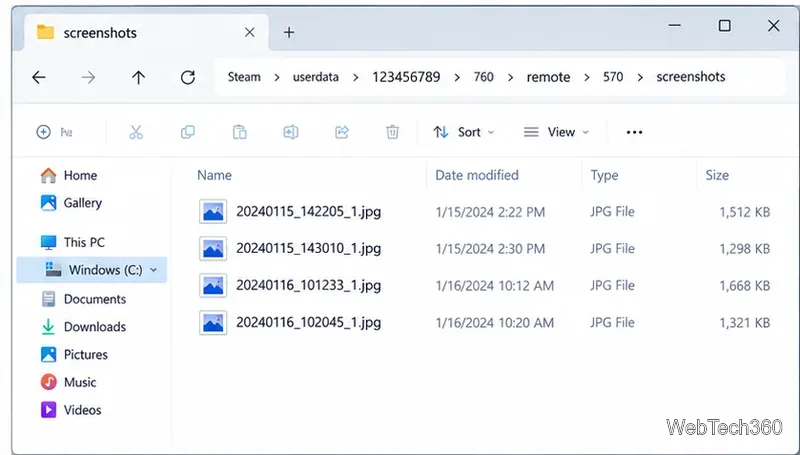Click date 1/16/2024 10:20 AM
The height and width of the screenshot is (455, 800).
(x=494, y=323)
